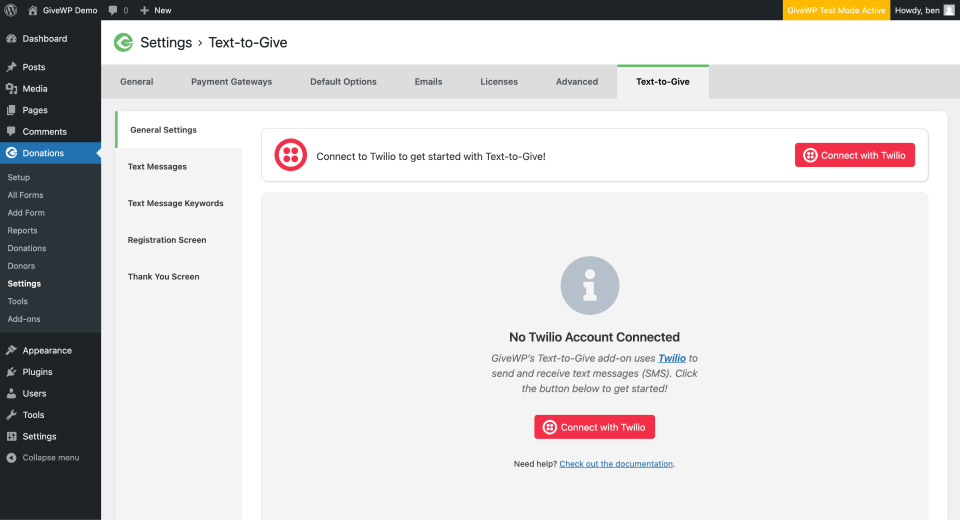Open the comments bubble in admin bar
This screenshot has width=960, height=520.
click(113, 10)
